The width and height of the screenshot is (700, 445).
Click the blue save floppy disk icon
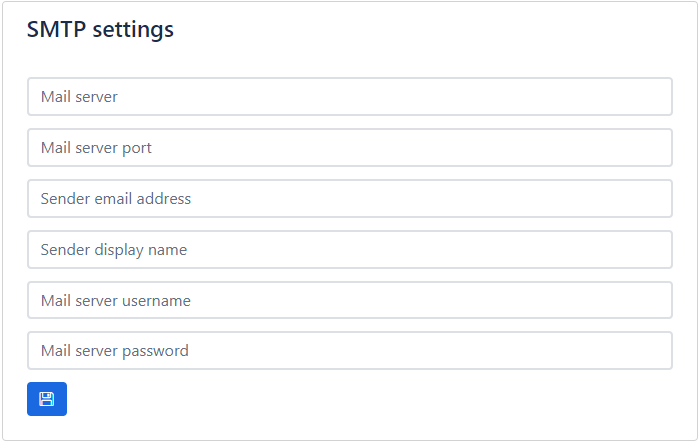tap(47, 399)
